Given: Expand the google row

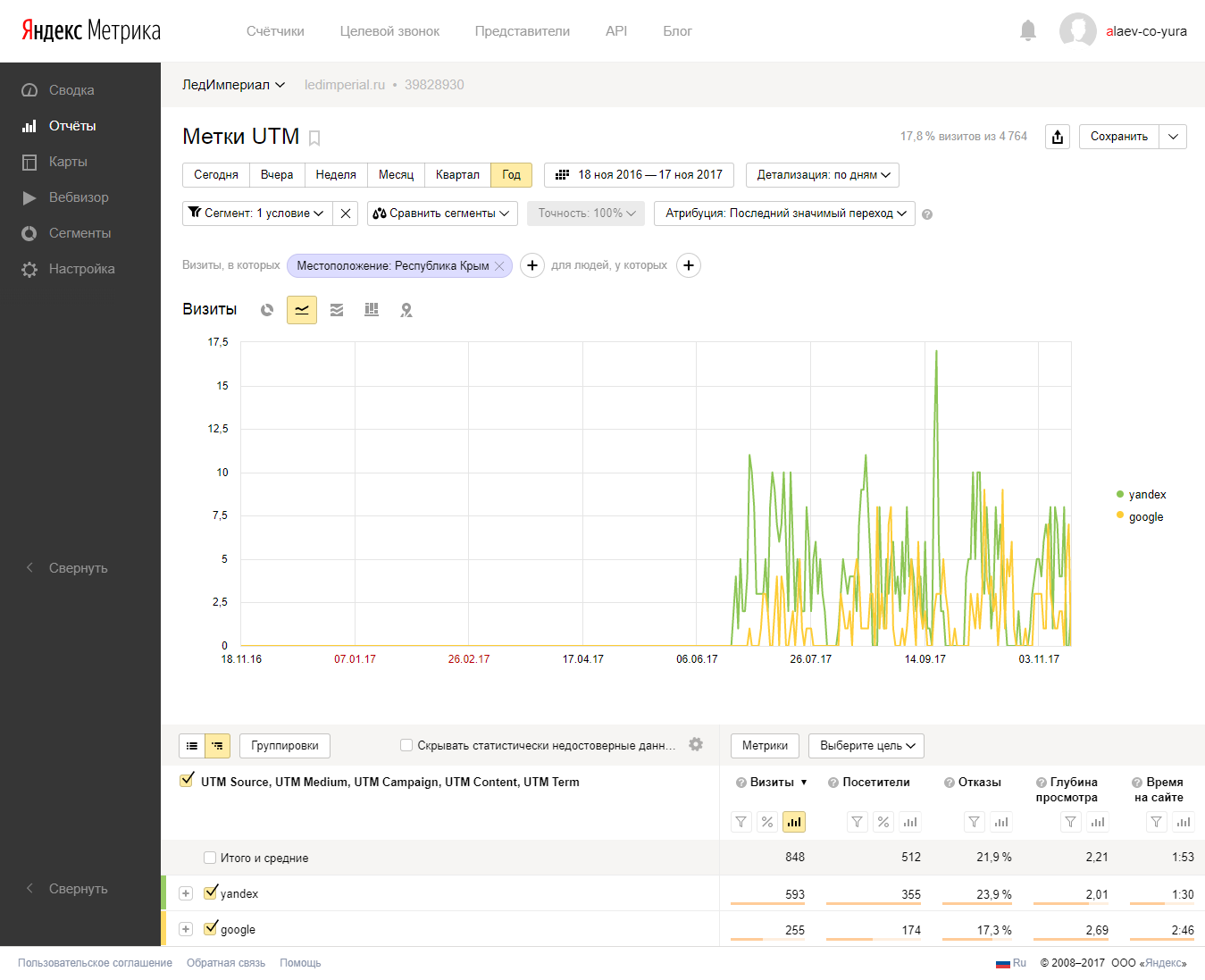Looking at the screenshot, I should pyautogui.click(x=186, y=929).
